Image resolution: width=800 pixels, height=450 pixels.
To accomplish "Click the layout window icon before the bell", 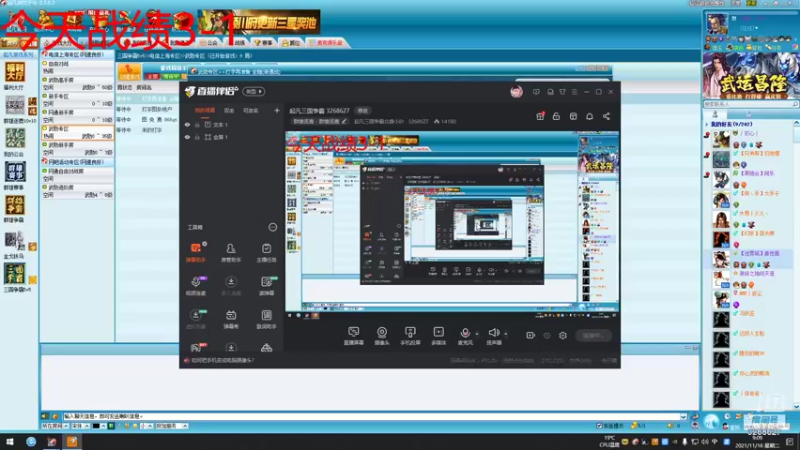I will pyautogui.click(x=573, y=116).
